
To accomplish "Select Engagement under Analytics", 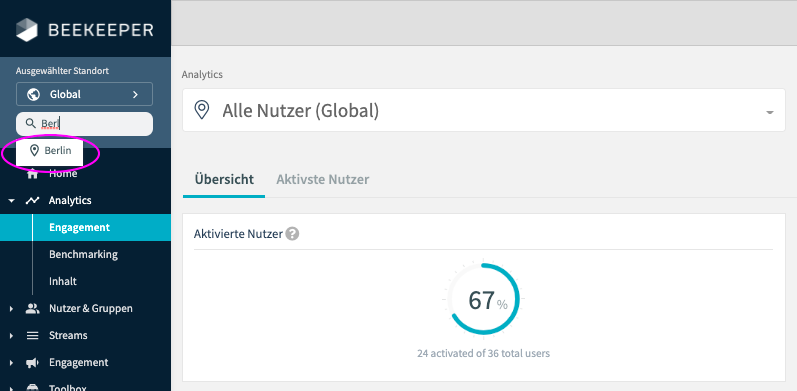I will (x=85, y=227).
